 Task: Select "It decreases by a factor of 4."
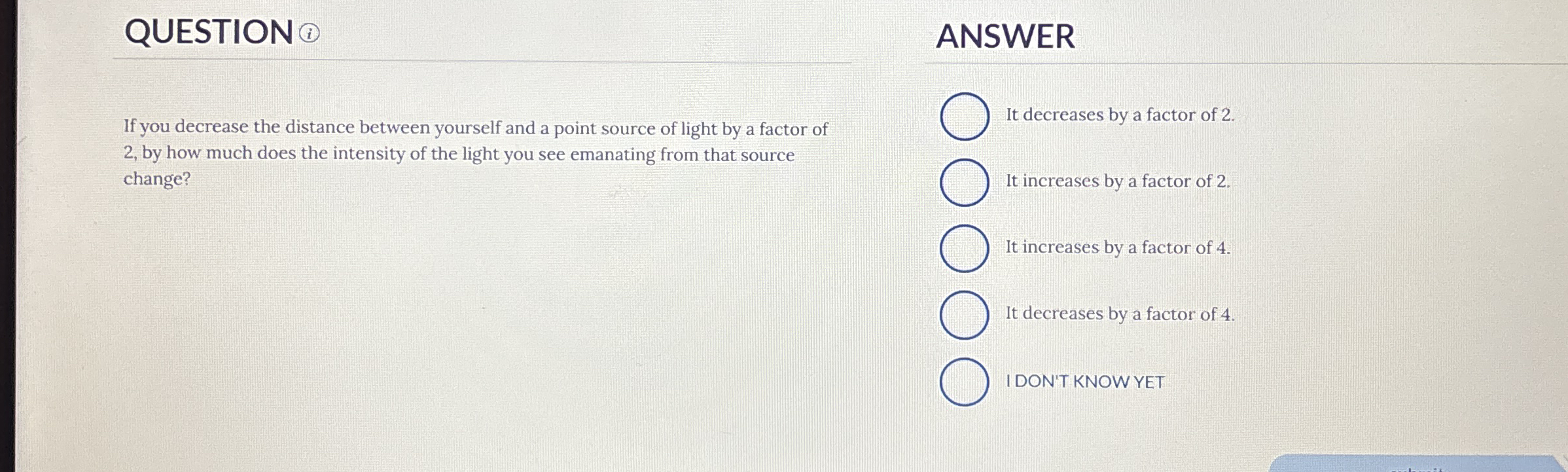click(965, 315)
